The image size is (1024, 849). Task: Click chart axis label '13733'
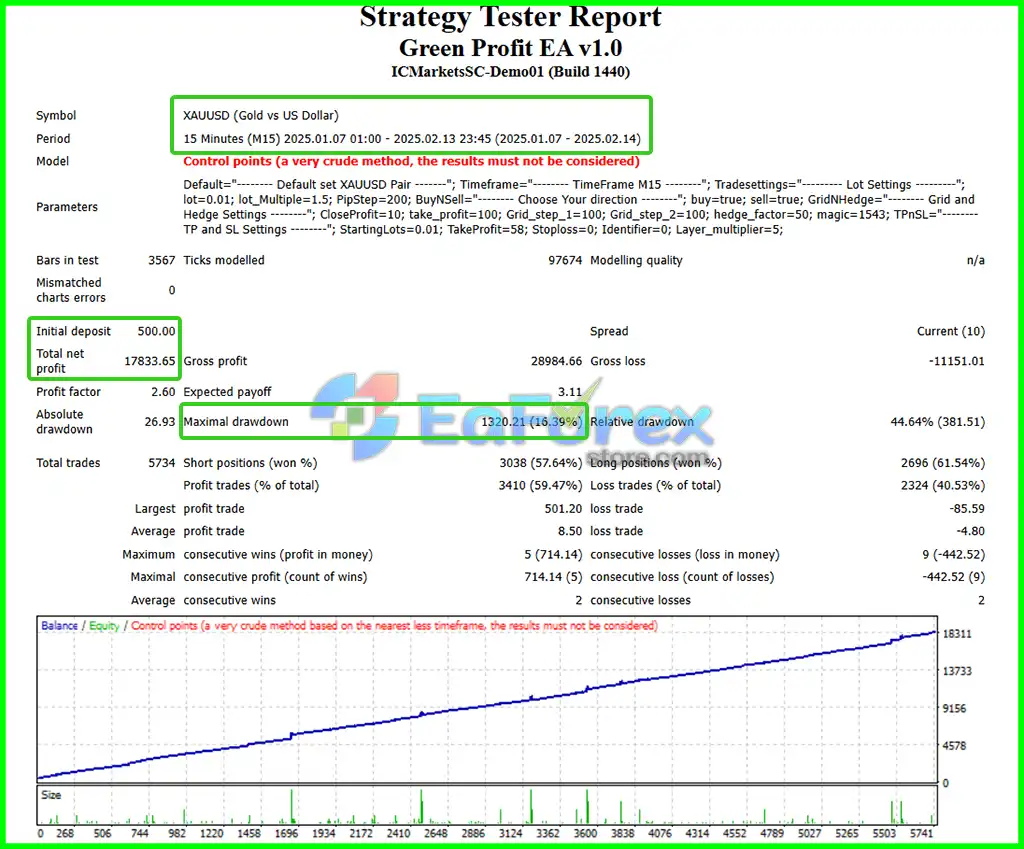tap(957, 671)
